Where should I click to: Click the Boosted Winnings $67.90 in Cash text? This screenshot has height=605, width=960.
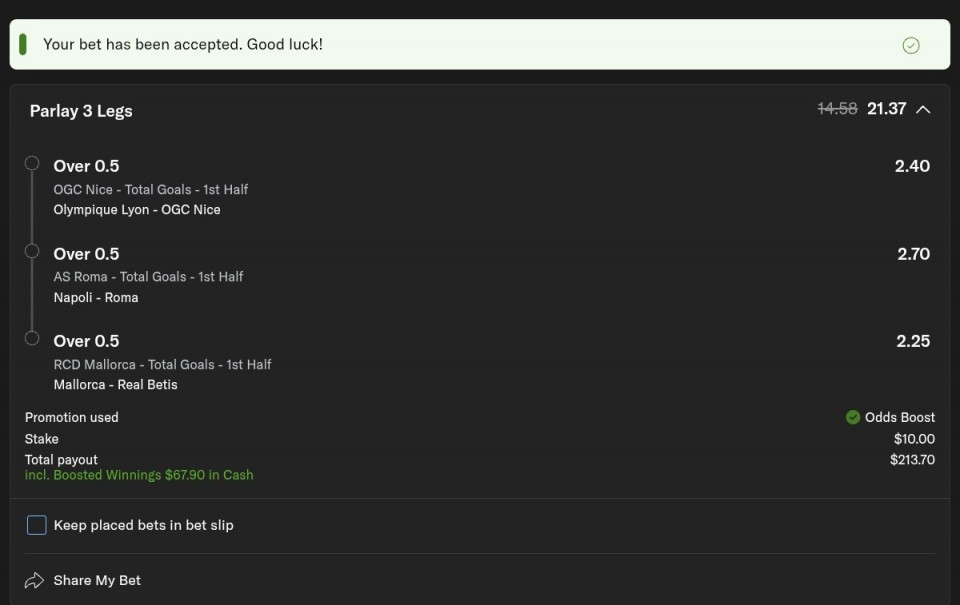click(139, 475)
